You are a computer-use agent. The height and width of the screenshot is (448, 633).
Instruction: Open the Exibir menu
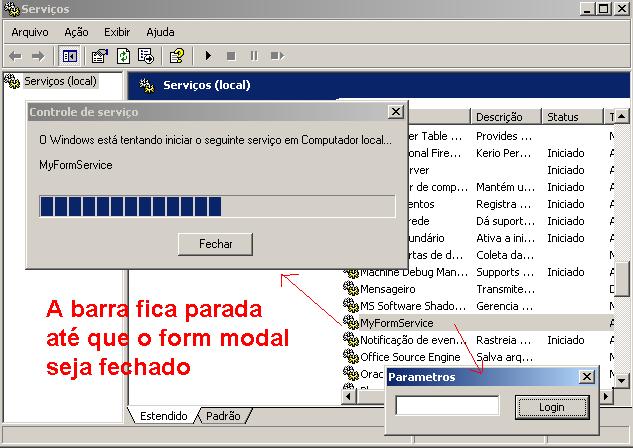click(x=117, y=32)
